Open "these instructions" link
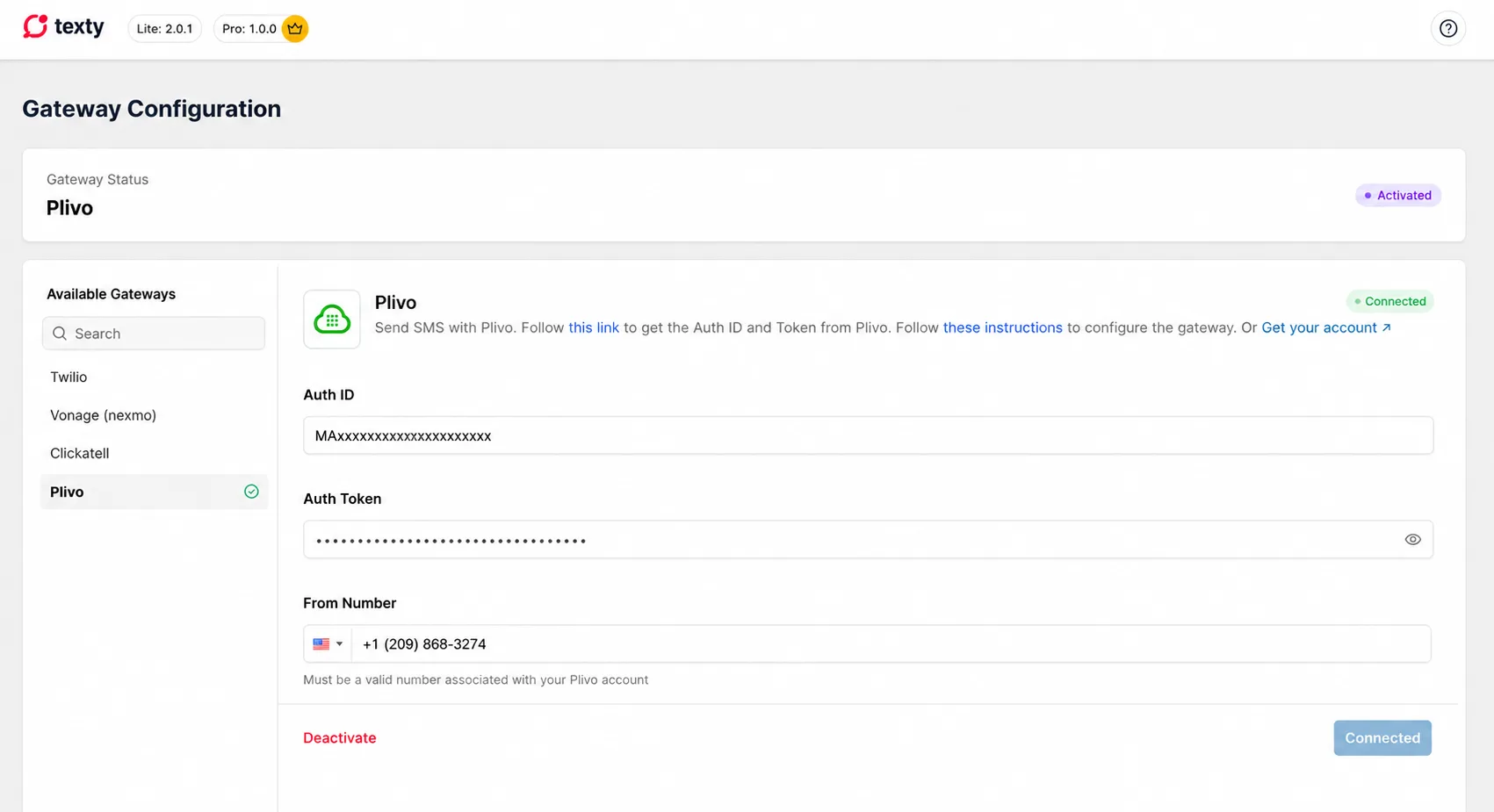1494x812 pixels. (1002, 327)
